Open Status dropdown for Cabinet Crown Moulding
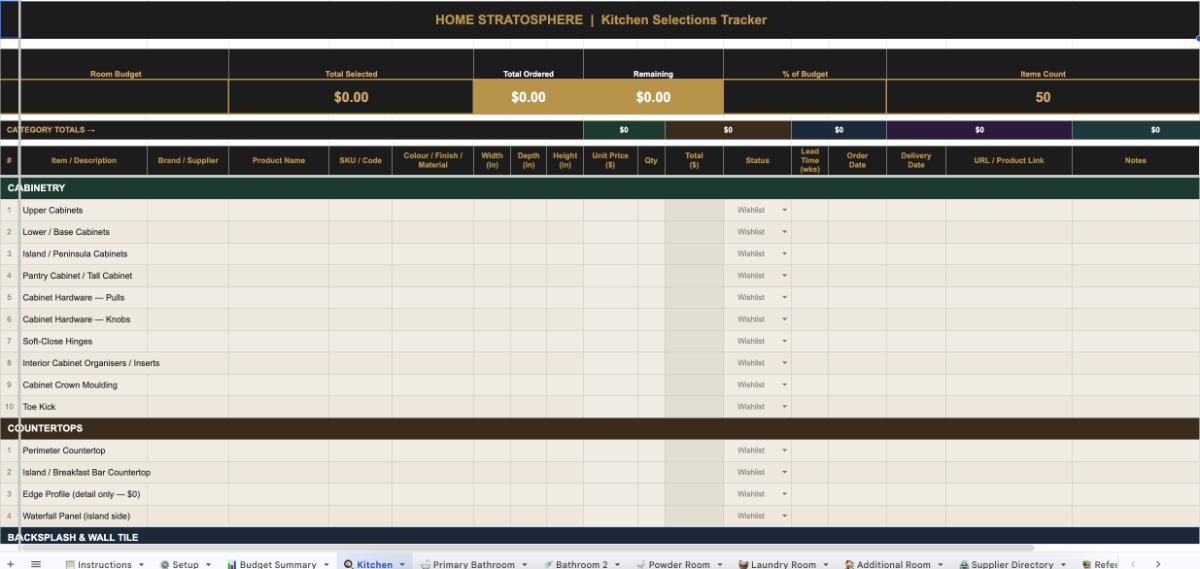Viewport: 1200px width, 569px height. pos(784,385)
